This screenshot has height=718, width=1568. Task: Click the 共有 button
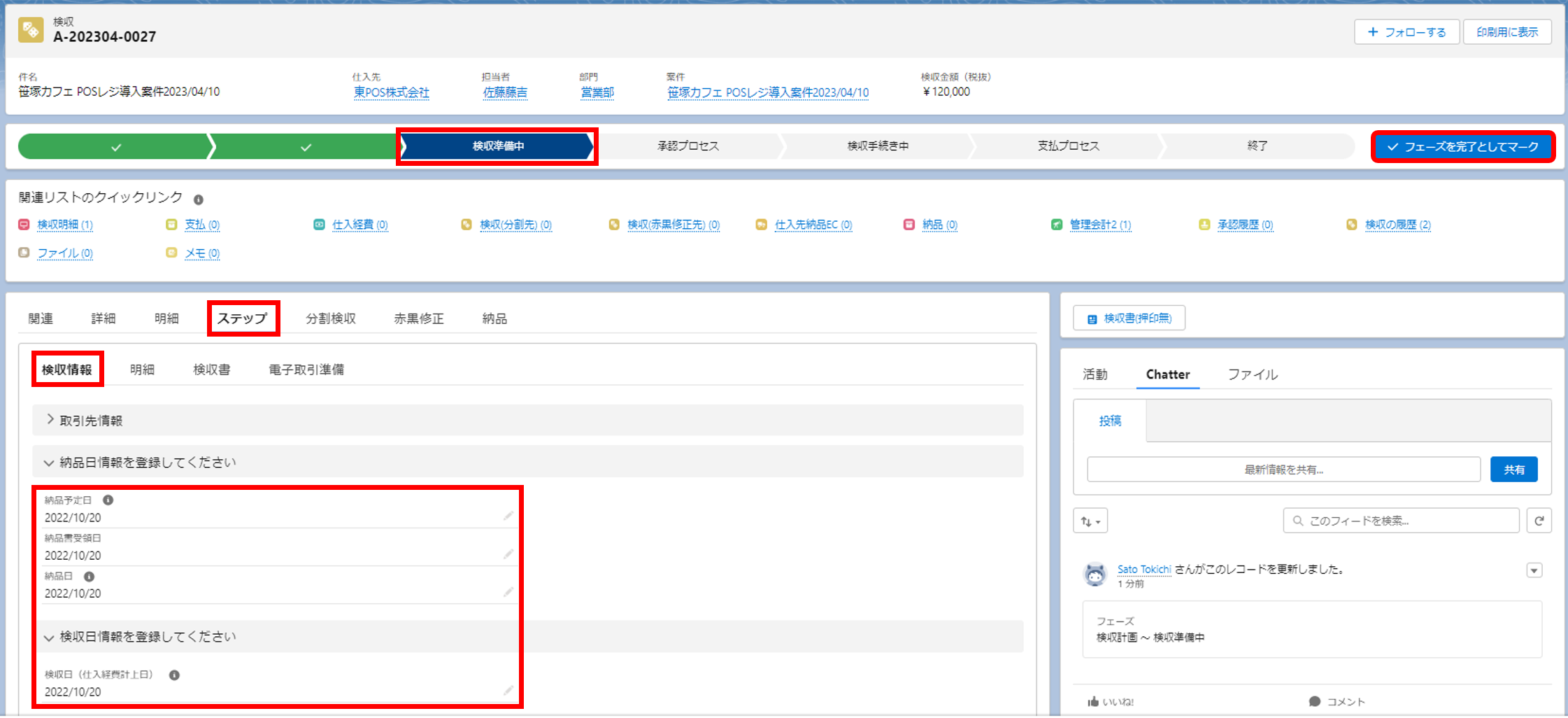(x=1514, y=470)
